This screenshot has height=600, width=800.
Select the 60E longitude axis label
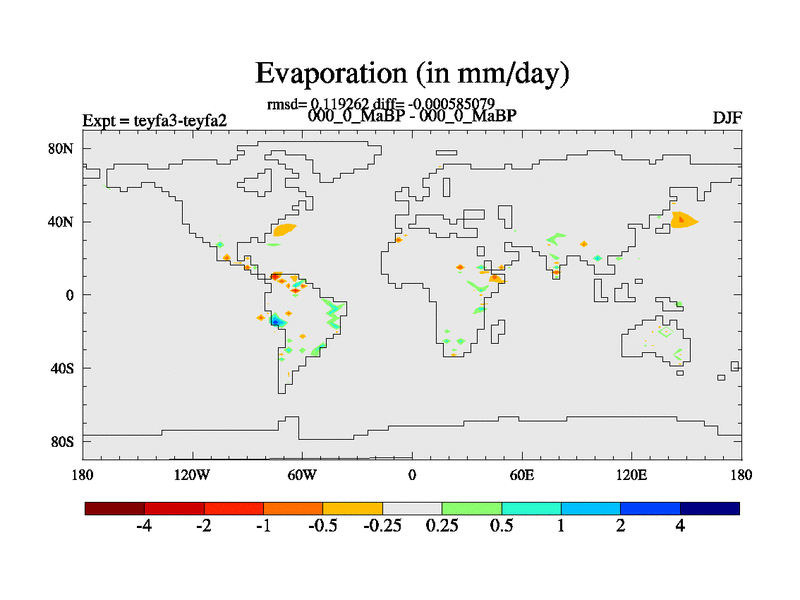click(521, 474)
